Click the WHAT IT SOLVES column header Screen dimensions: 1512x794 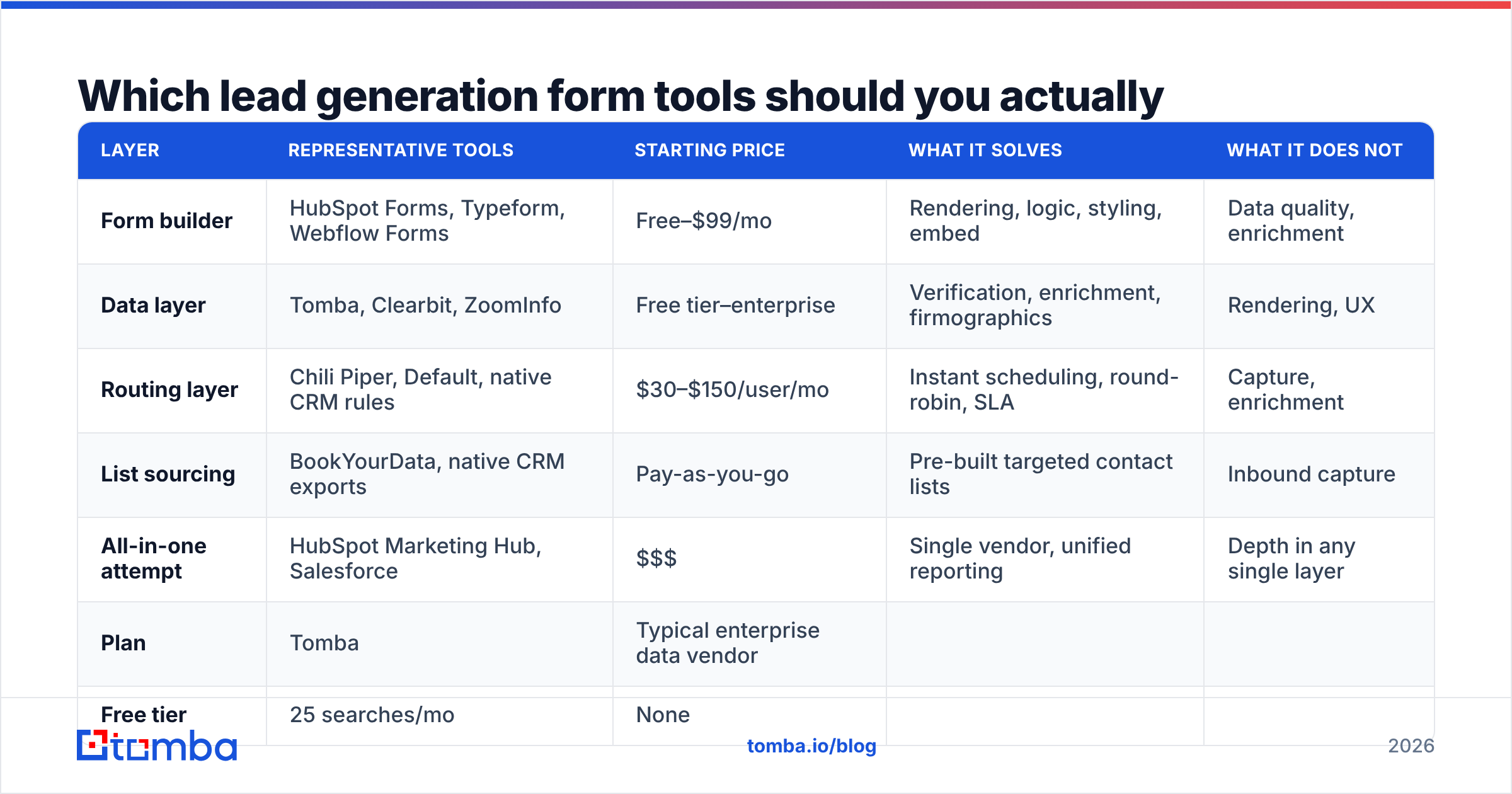pyautogui.click(x=985, y=150)
